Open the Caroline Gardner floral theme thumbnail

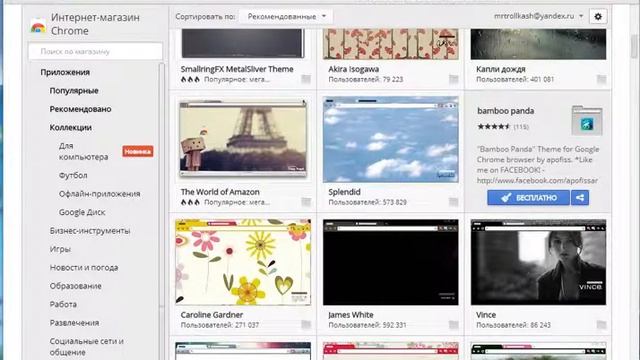[x=243, y=262]
